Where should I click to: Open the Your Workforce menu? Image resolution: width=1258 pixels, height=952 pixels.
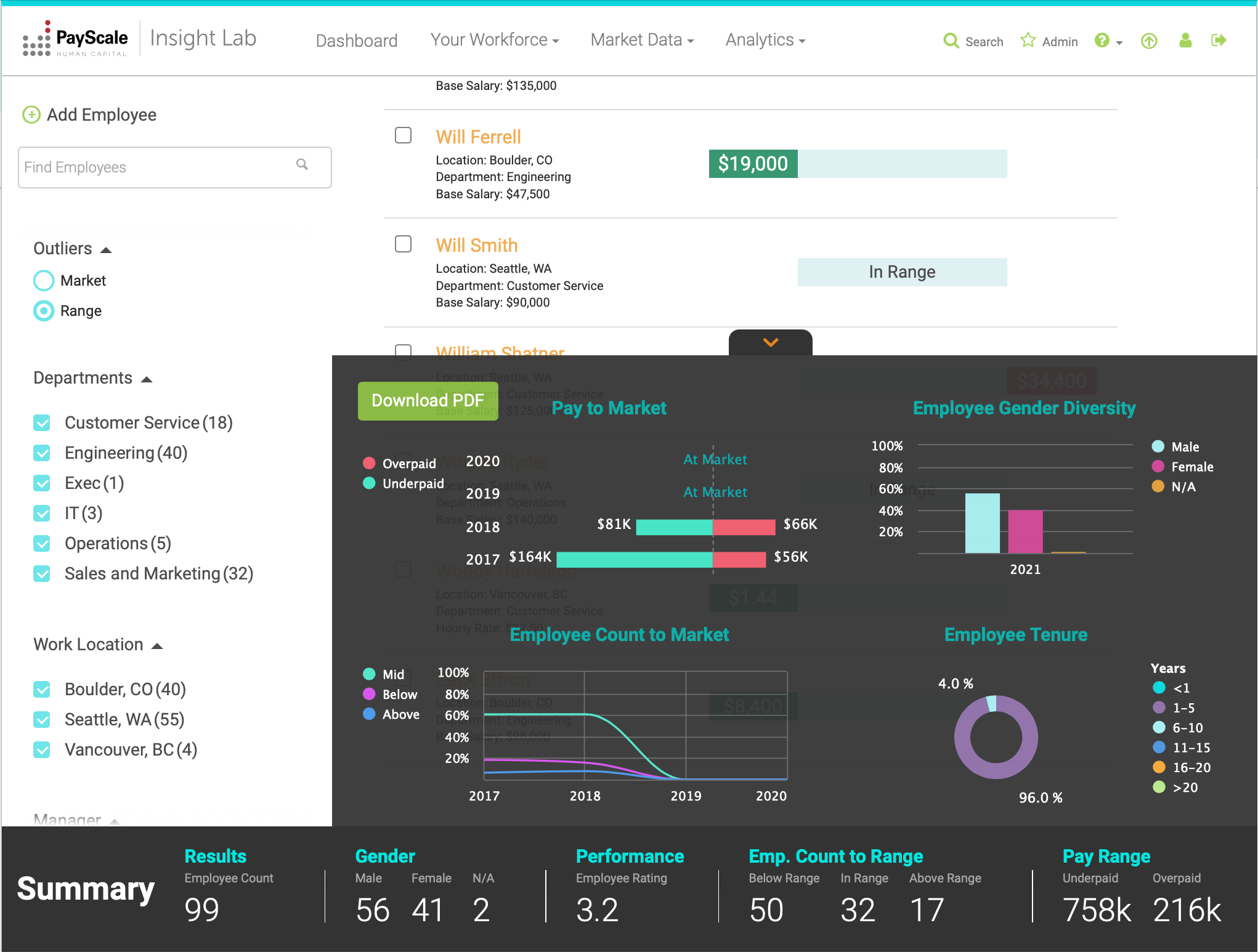pyautogui.click(x=494, y=40)
